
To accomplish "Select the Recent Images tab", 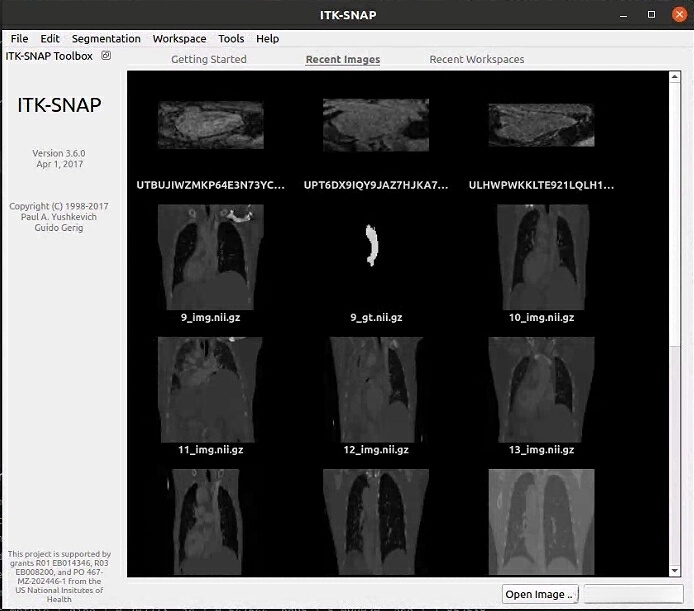I will 342,59.
